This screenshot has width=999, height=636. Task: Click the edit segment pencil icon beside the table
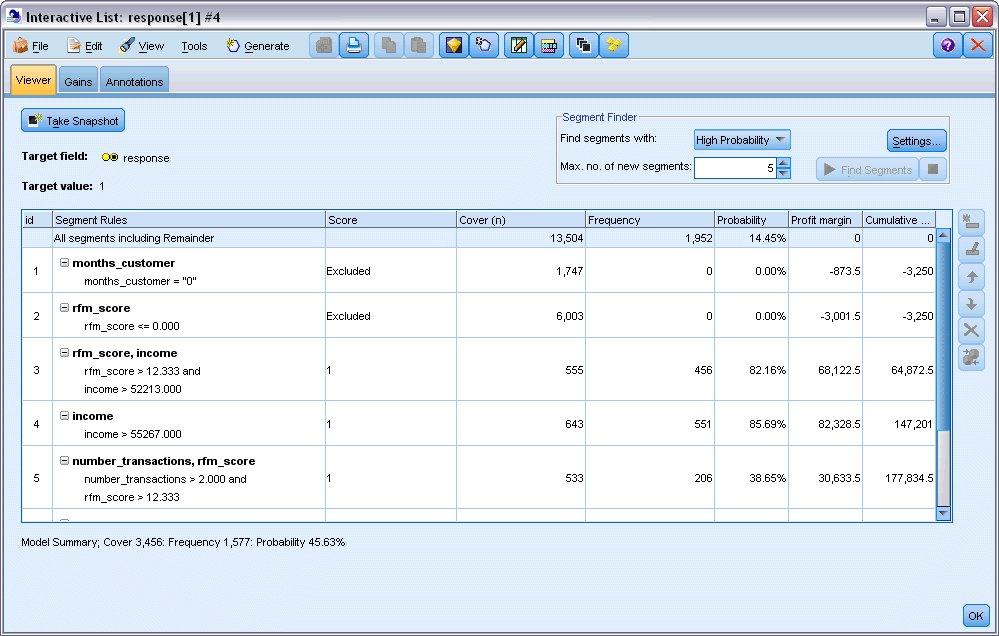(x=971, y=249)
